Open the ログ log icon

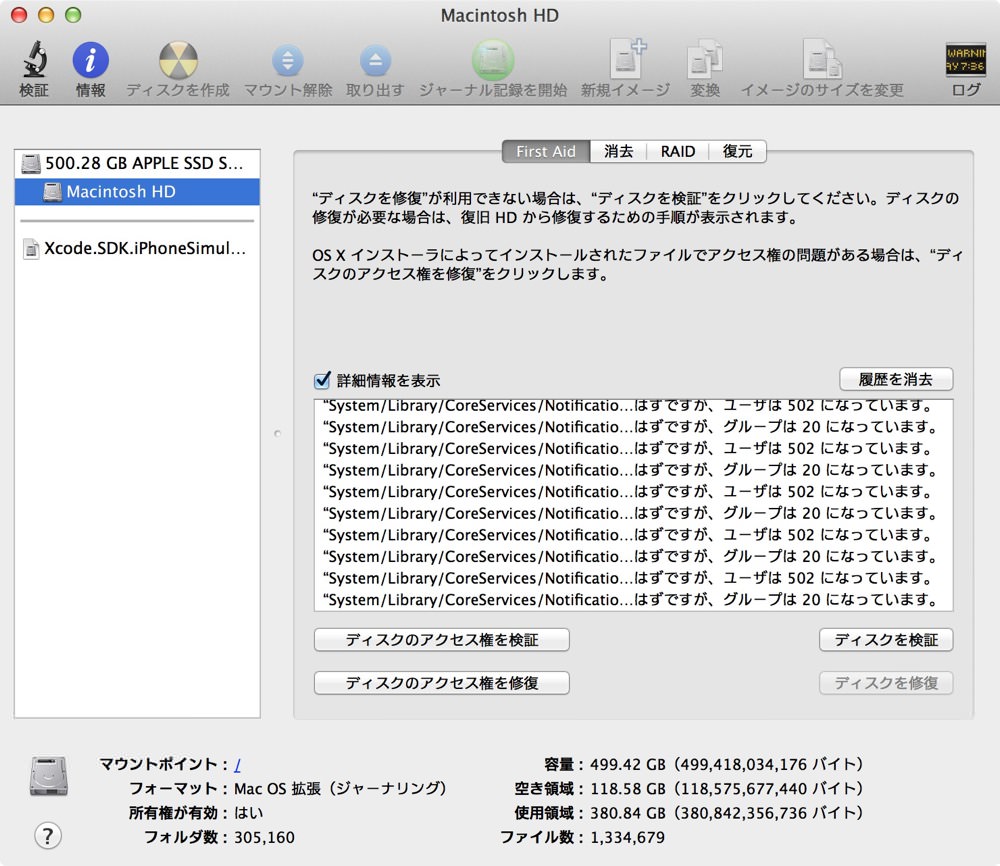966,60
